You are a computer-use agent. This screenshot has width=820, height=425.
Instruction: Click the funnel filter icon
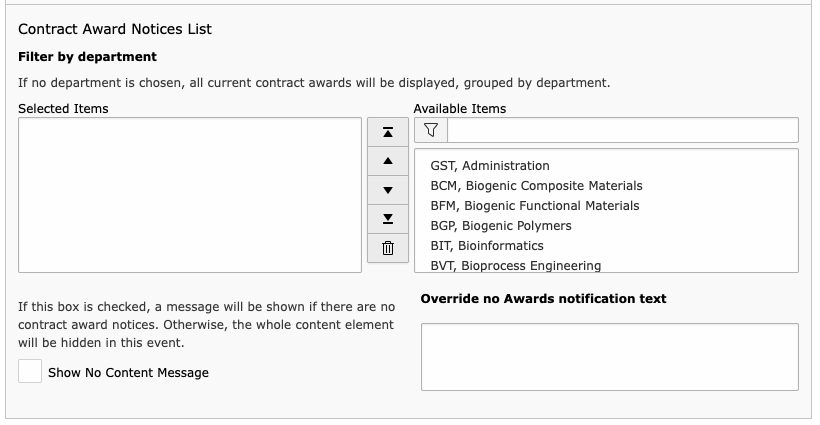(431, 130)
